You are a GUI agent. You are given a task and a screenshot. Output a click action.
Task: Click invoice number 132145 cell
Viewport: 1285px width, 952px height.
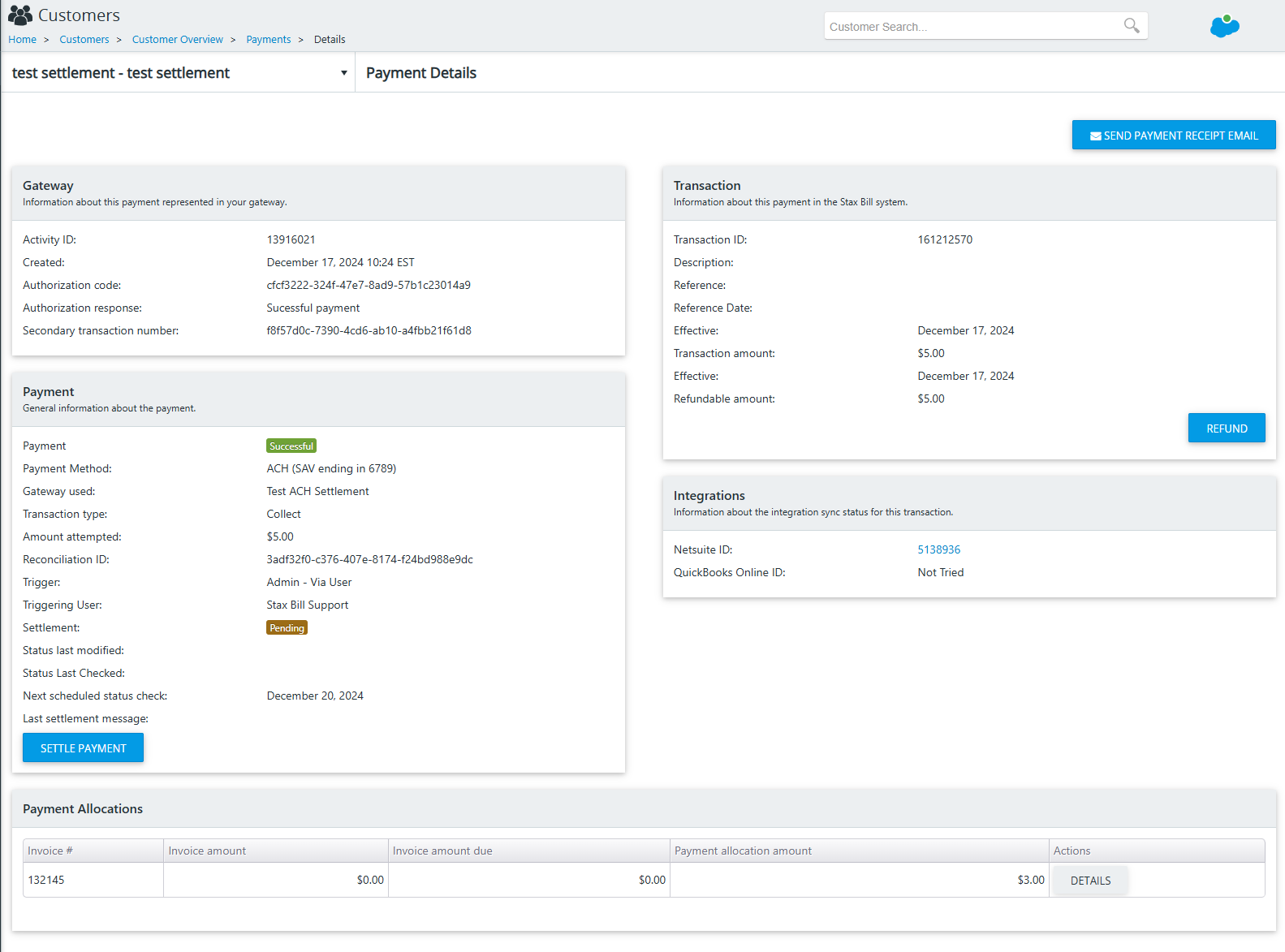93,880
